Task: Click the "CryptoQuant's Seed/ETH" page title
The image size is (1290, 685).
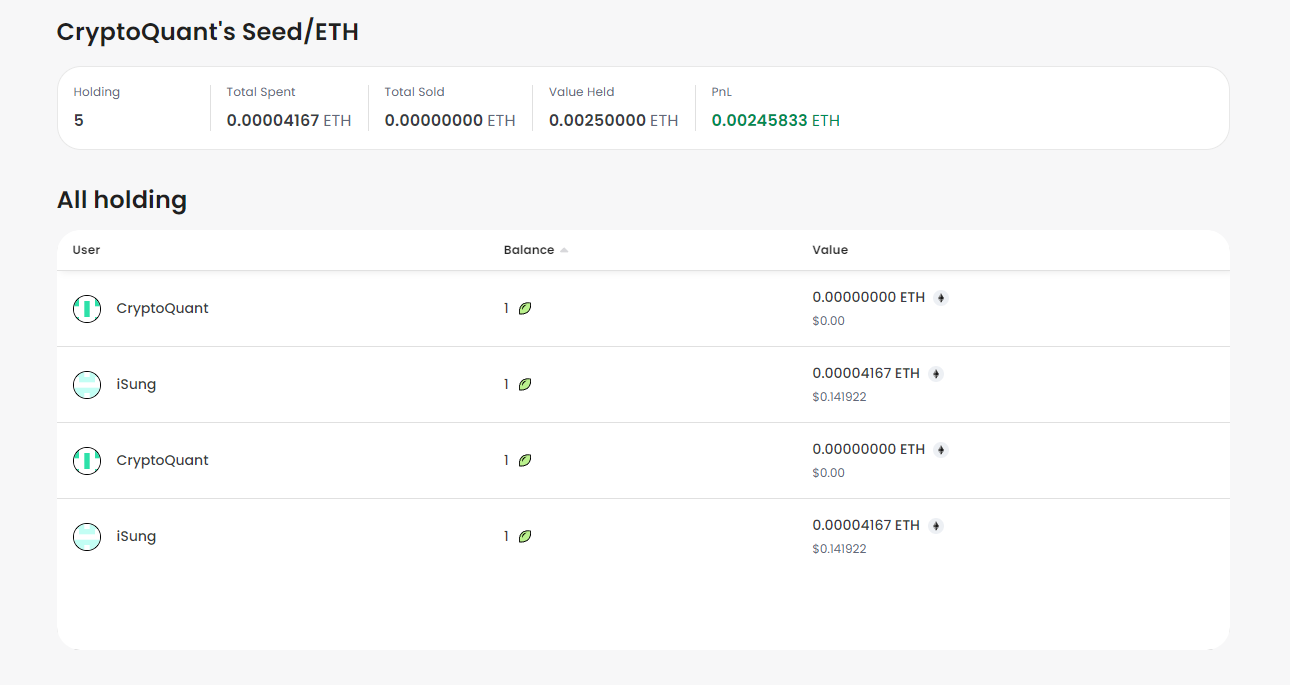Action: coord(208,32)
